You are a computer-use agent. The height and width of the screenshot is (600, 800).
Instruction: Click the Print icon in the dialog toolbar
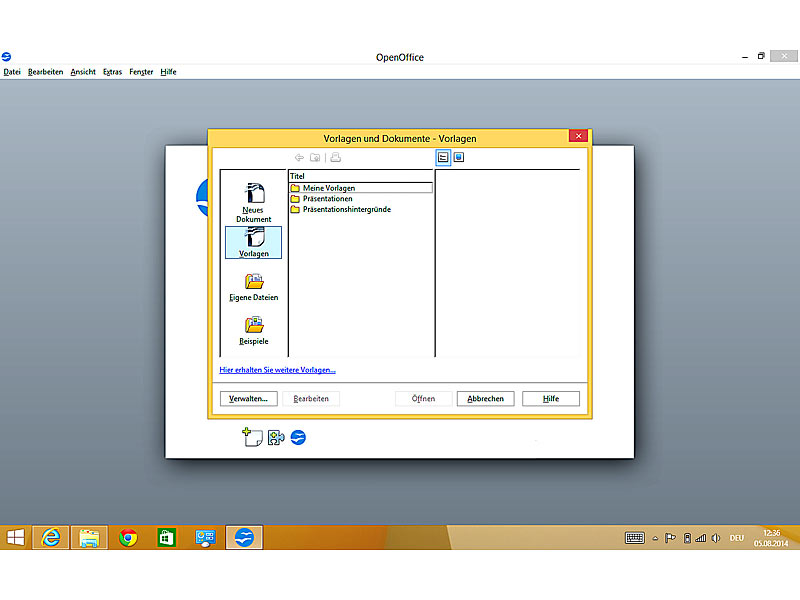336,158
